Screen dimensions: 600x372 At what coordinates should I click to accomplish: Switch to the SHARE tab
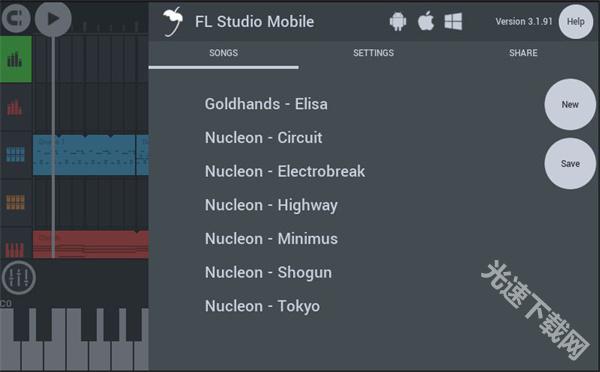pos(523,53)
